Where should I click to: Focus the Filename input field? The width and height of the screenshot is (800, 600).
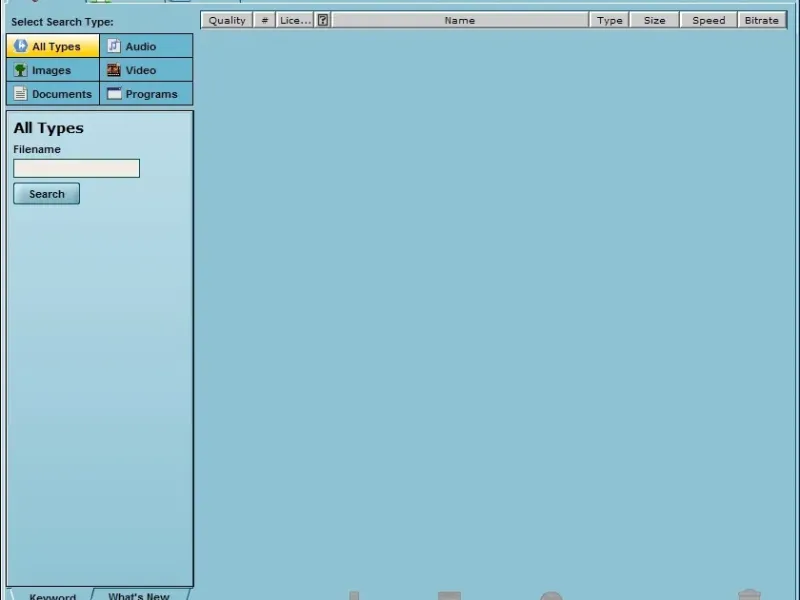pyautogui.click(x=77, y=168)
